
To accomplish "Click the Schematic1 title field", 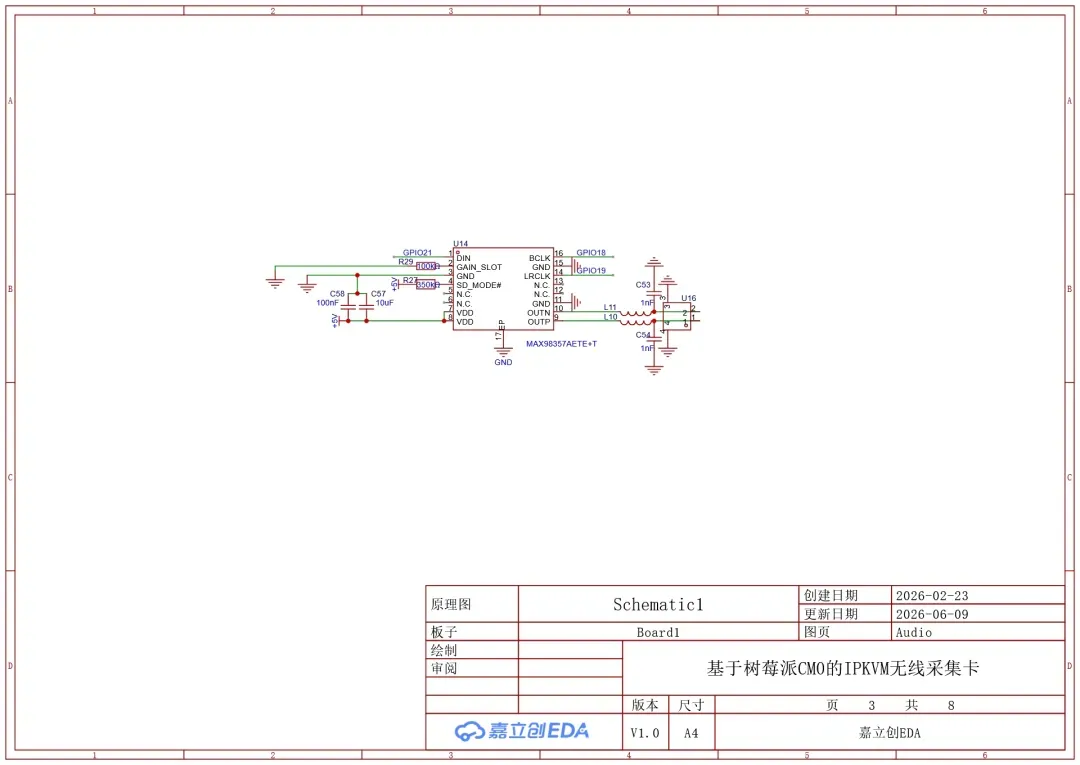I will (x=658, y=605).
